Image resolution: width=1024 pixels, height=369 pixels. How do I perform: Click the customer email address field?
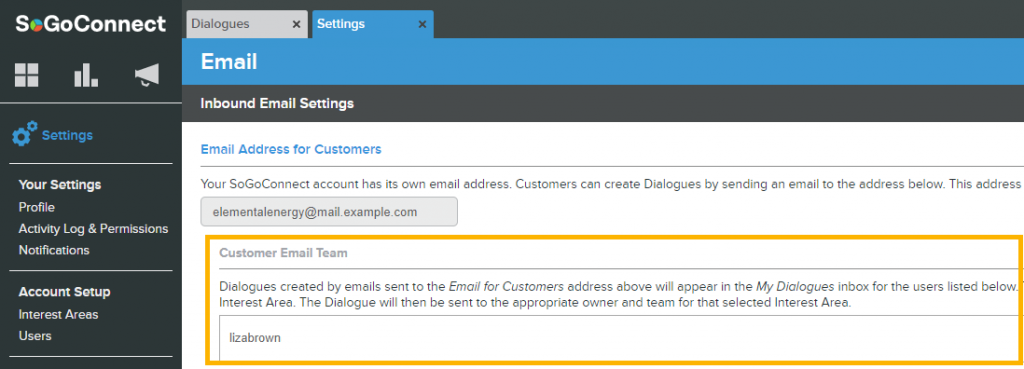click(x=329, y=212)
